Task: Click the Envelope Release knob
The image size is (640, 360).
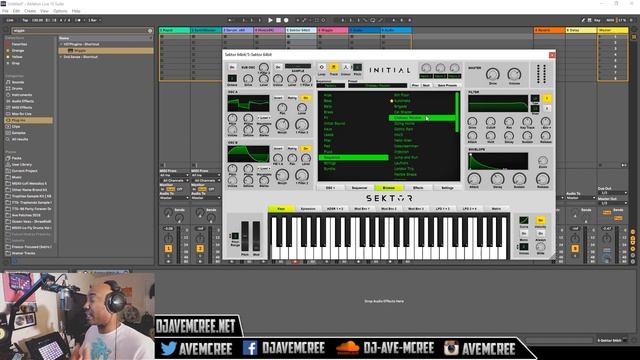Action: [542, 178]
